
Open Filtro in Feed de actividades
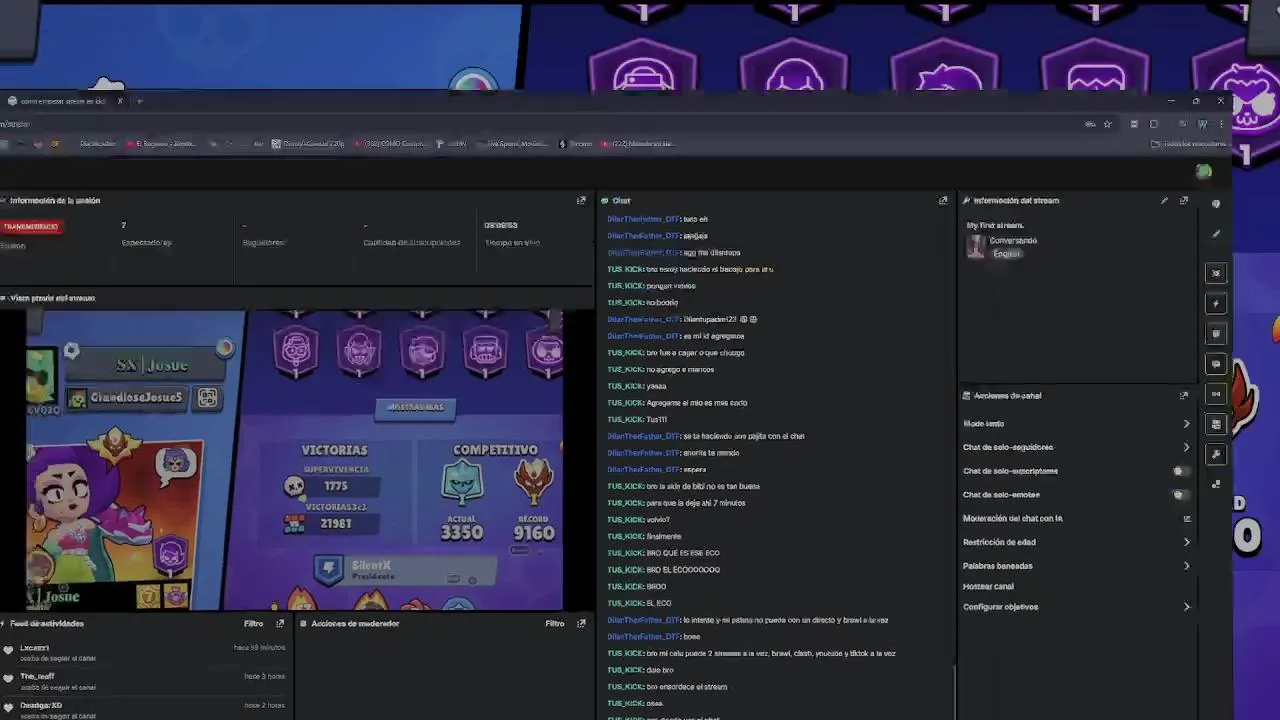(254, 623)
